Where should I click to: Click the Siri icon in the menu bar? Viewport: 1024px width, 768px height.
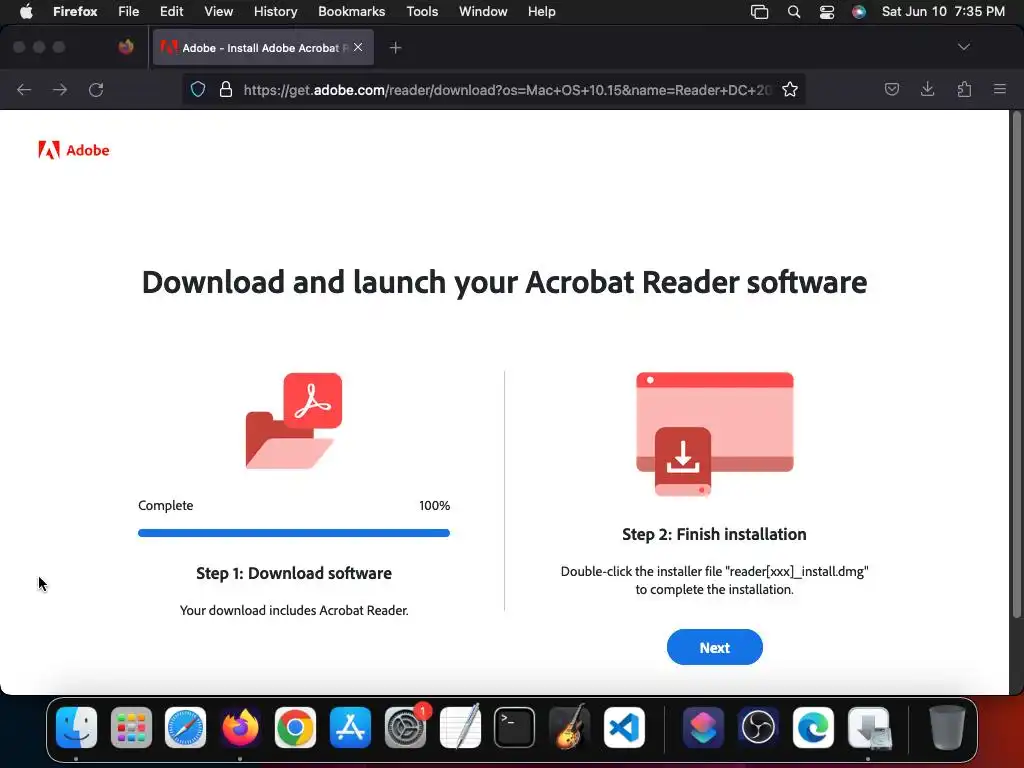859,12
